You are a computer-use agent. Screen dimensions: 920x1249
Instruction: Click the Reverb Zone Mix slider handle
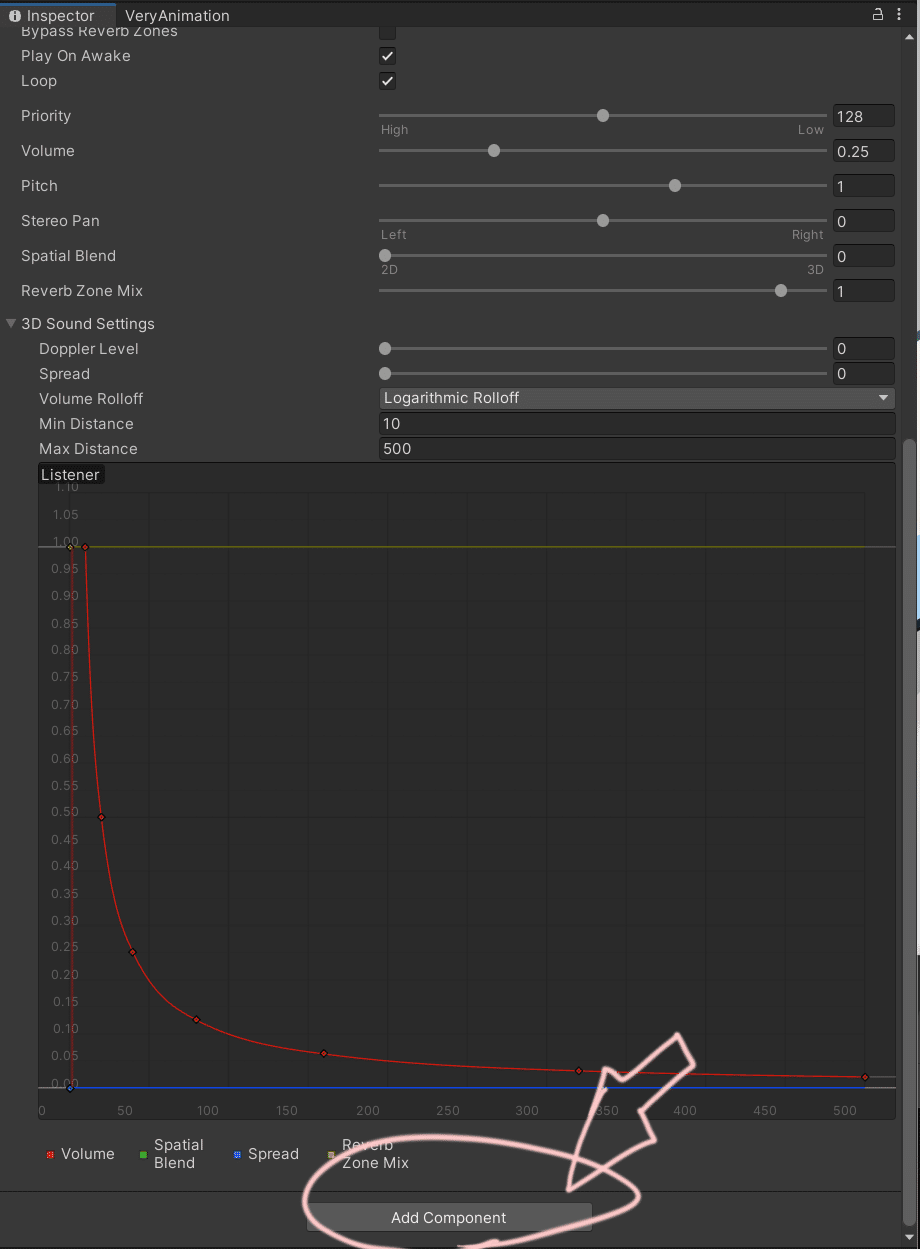click(x=781, y=291)
